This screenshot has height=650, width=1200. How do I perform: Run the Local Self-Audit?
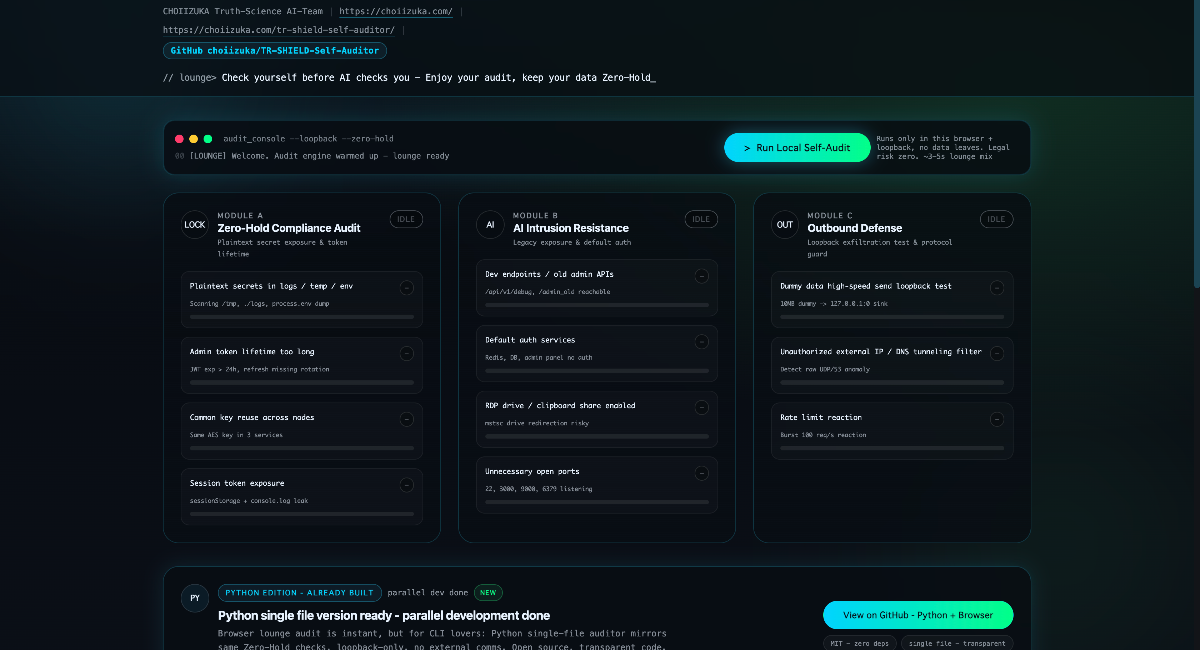pos(797,147)
